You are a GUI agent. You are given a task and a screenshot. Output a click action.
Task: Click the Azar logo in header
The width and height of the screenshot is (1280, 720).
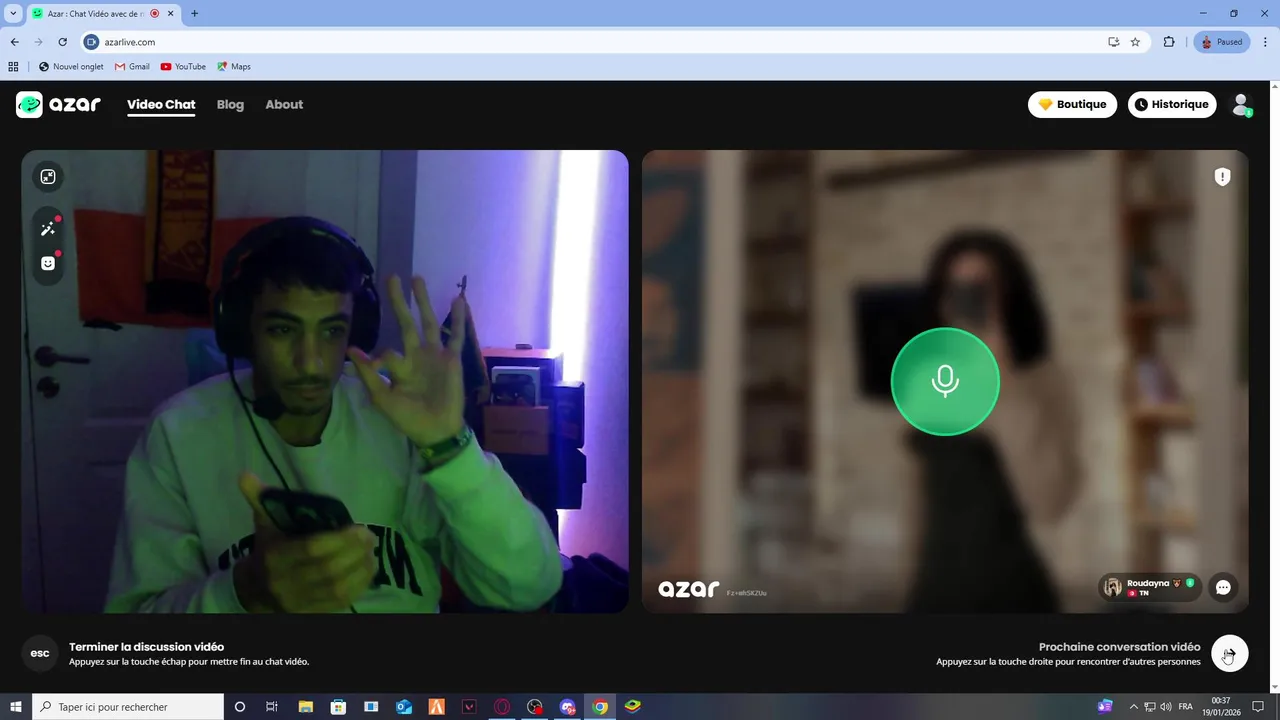point(58,104)
